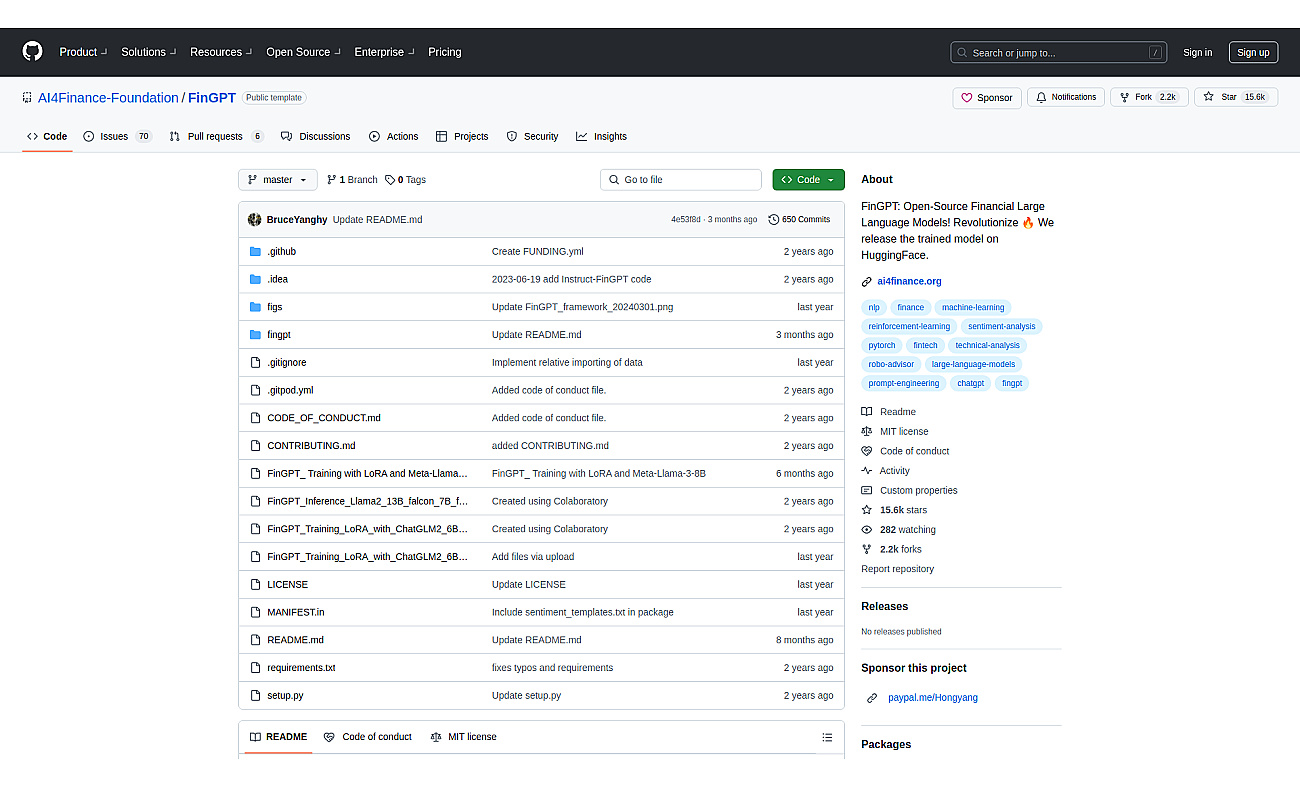Click the branch icon beside 1 Branch

point(332,180)
